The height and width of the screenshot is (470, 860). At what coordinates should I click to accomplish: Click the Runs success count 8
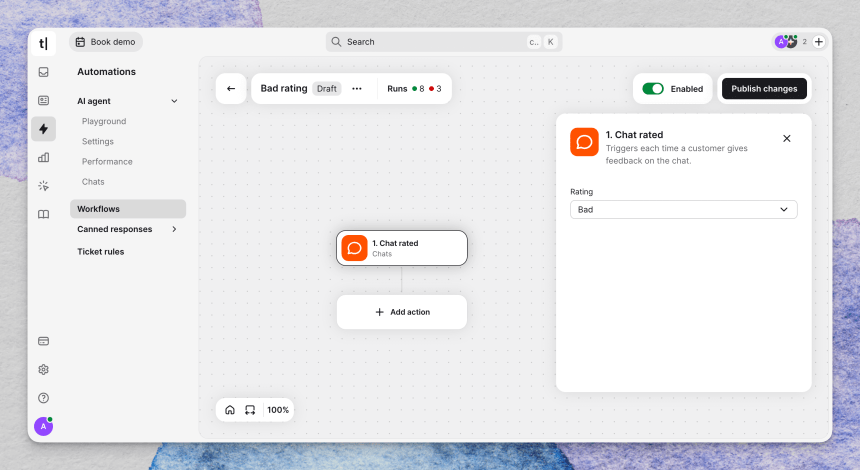coord(418,89)
